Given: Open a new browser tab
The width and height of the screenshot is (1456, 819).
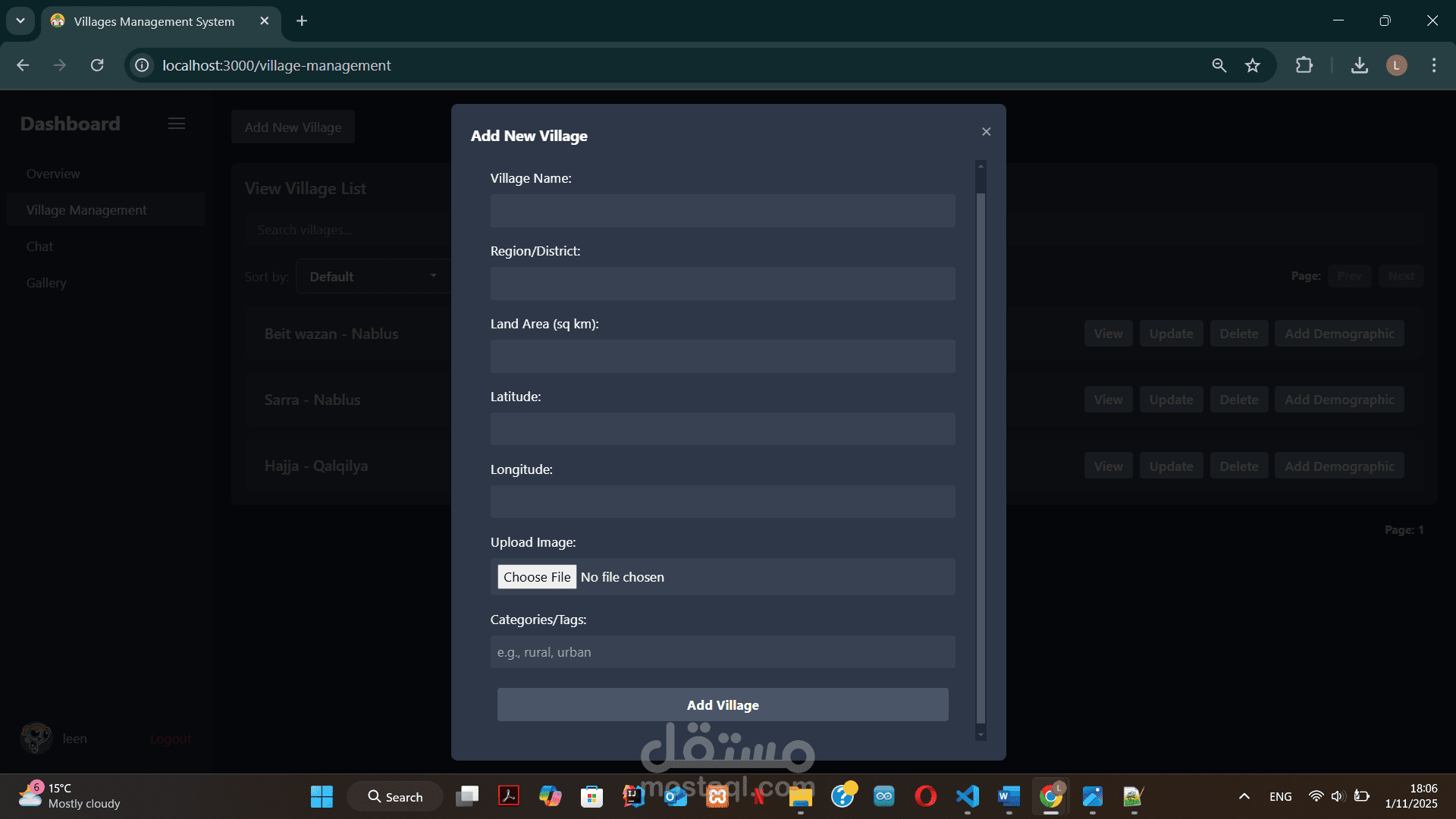Looking at the screenshot, I should [302, 20].
